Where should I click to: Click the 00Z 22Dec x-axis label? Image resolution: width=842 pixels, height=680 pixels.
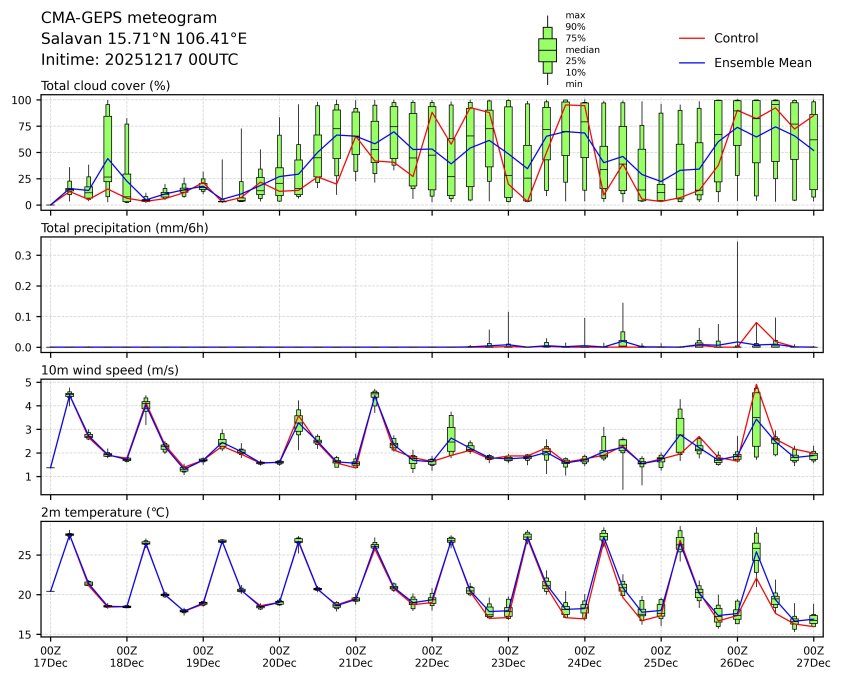pos(432,656)
